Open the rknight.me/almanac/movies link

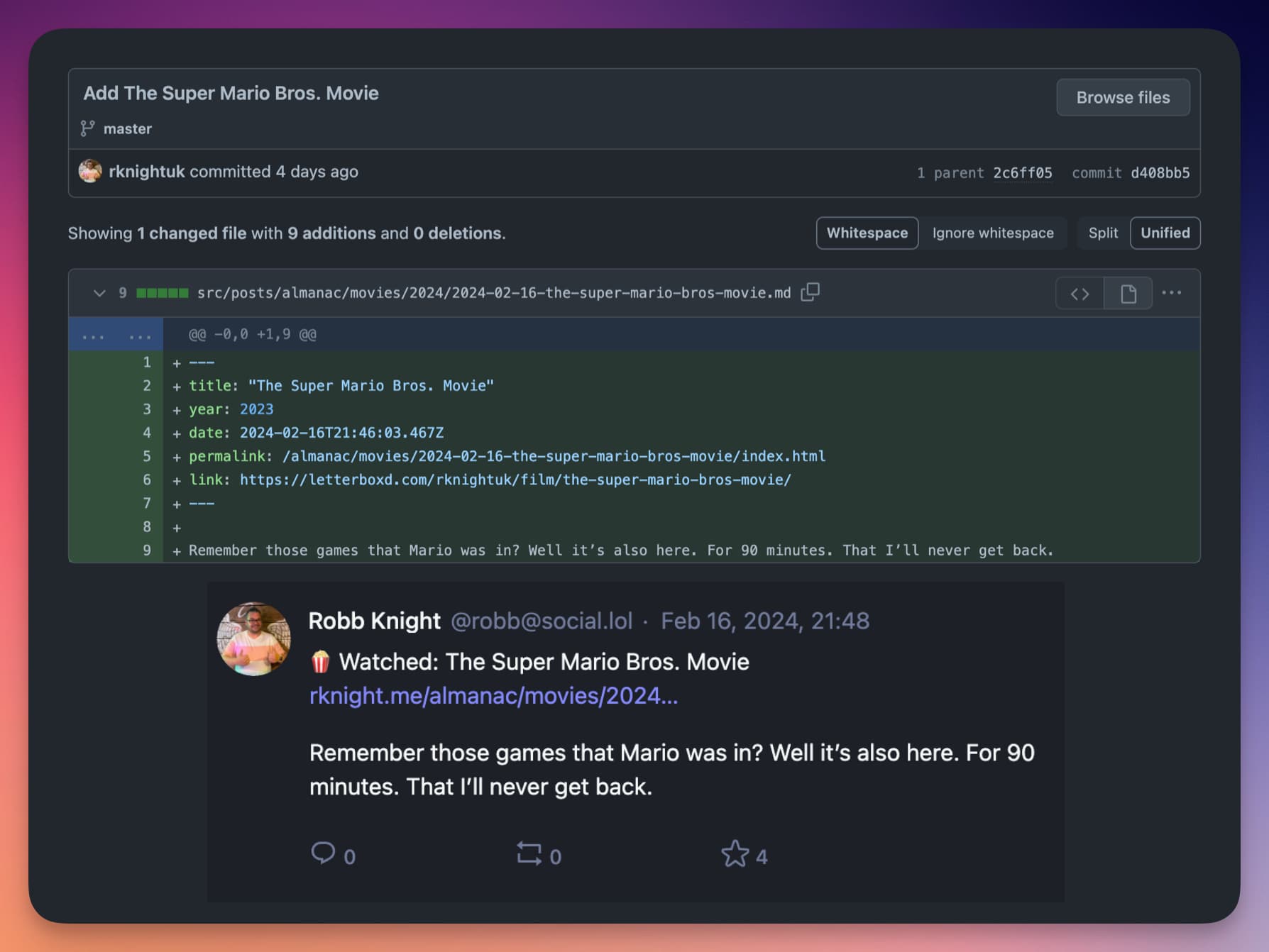coord(493,696)
